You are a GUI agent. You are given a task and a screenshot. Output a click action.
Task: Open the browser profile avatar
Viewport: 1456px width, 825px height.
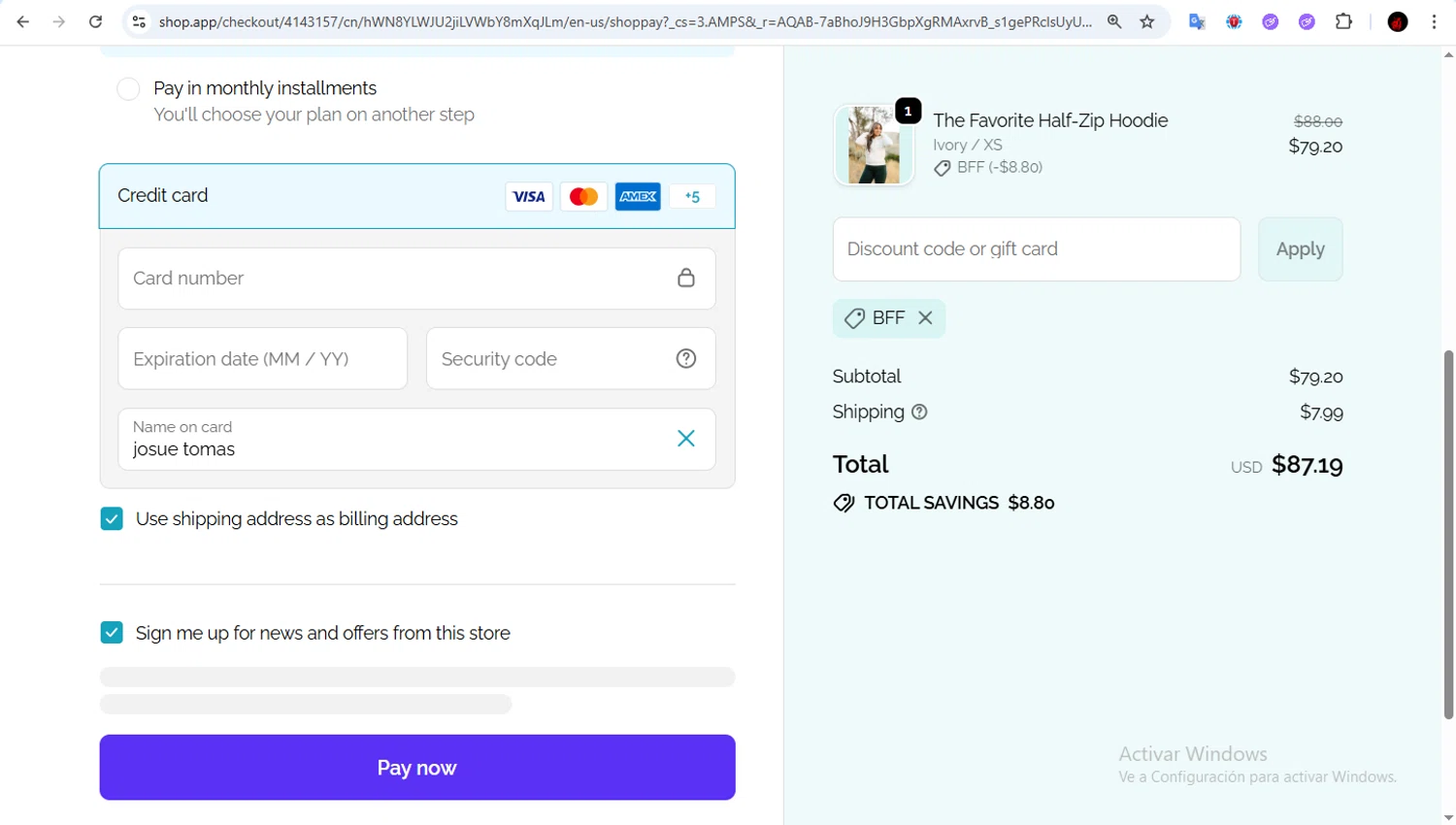(x=1398, y=21)
